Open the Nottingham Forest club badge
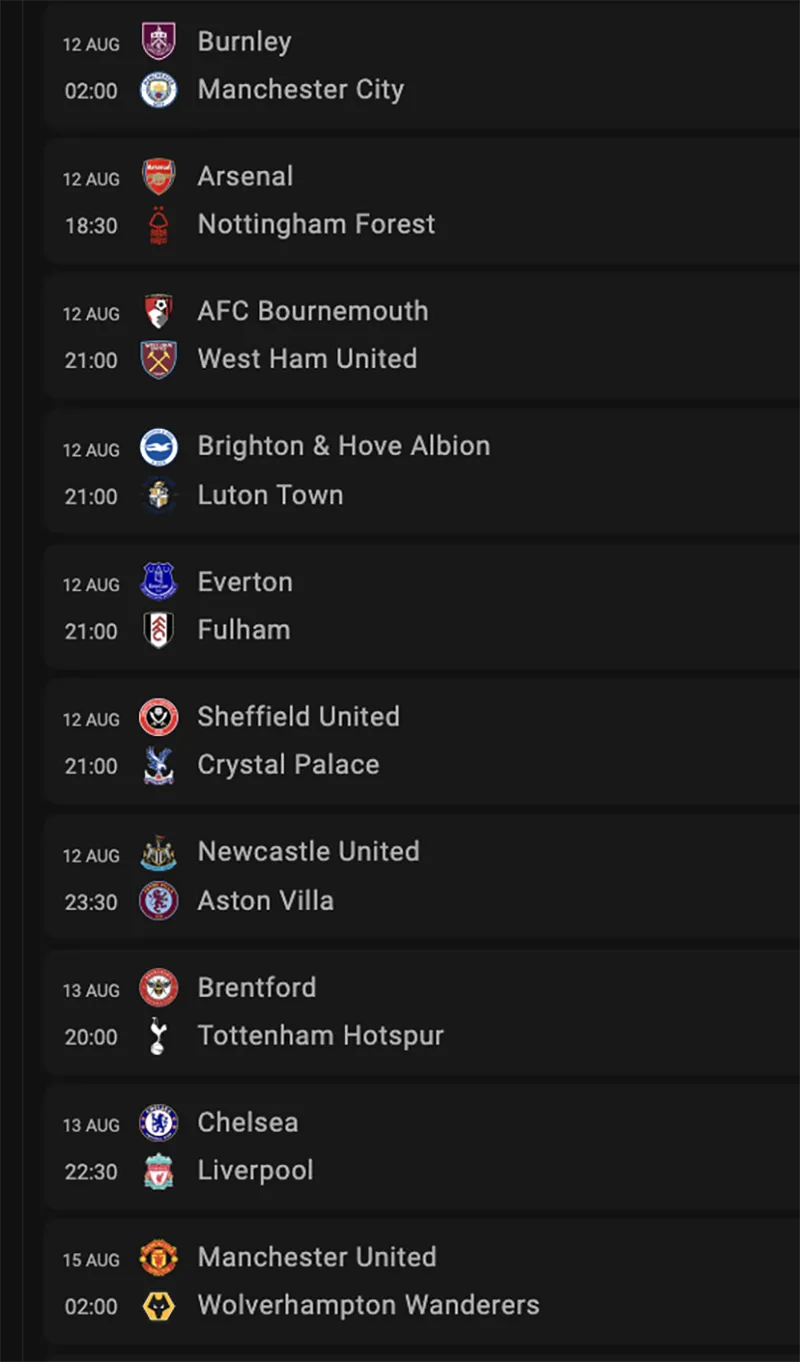This screenshot has width=800, height=1362. [159, 224]
